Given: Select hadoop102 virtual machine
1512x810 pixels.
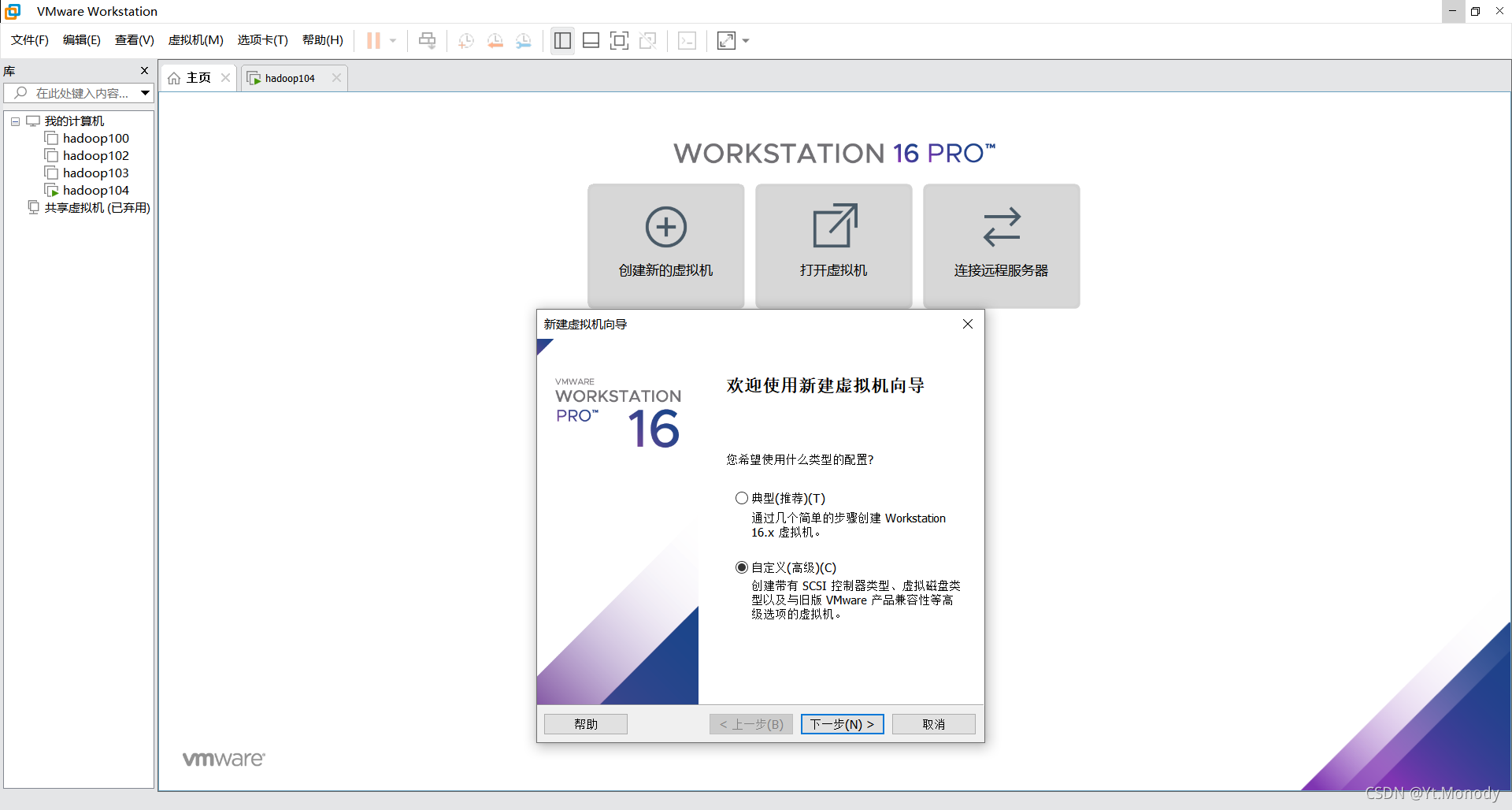Looking at the screenshot, I should (96, 156).
